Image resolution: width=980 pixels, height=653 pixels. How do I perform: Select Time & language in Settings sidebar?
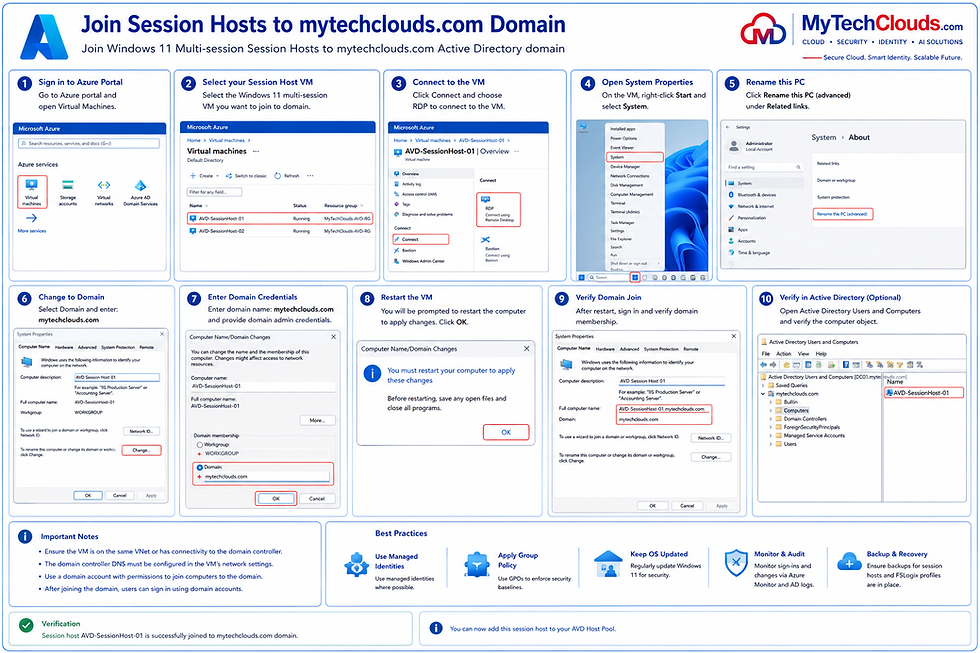click(749, 252)
